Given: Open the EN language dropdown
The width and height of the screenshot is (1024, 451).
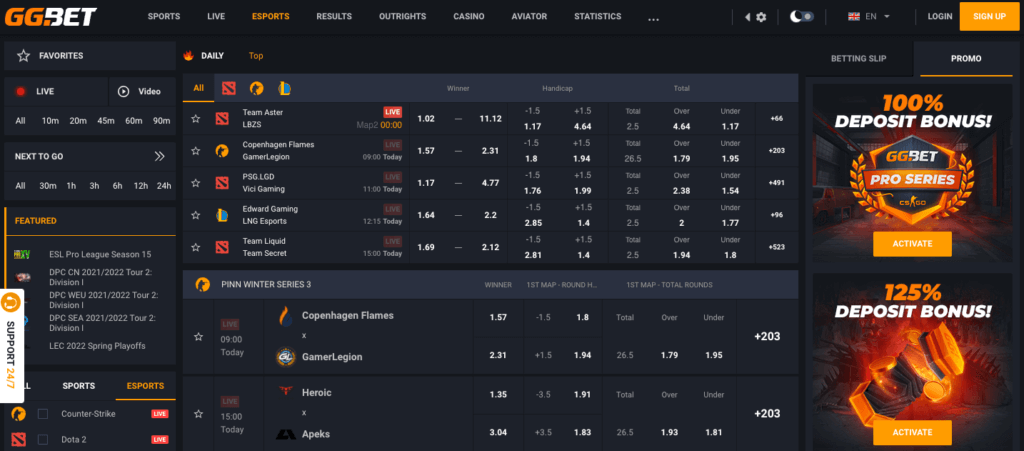Looking at the screenshot, I should click(867, 16).
